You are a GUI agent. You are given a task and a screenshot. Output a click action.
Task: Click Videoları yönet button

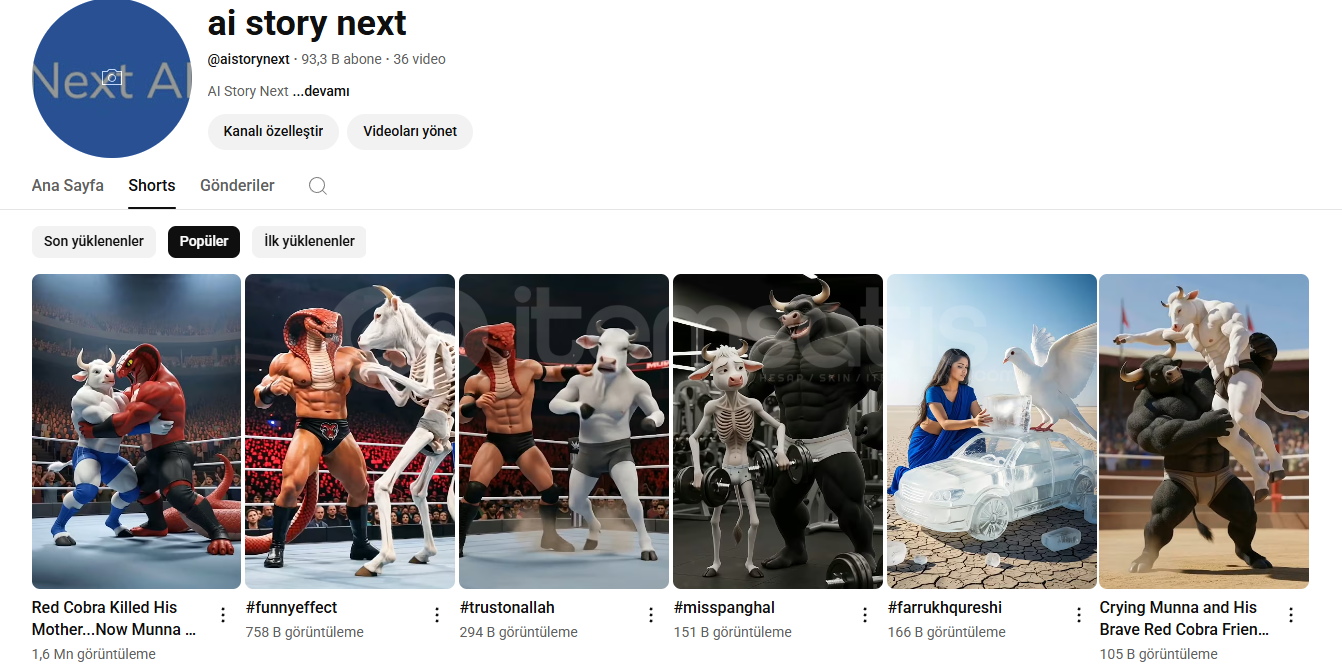click(x=410, y=132)
